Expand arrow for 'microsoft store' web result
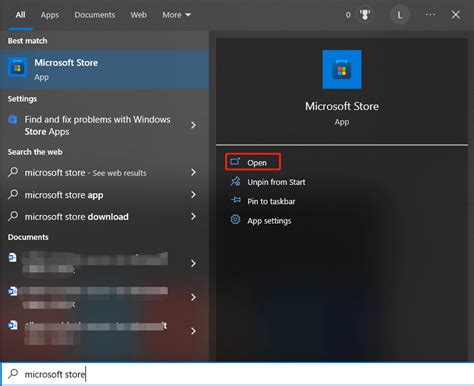 (193, 172)
